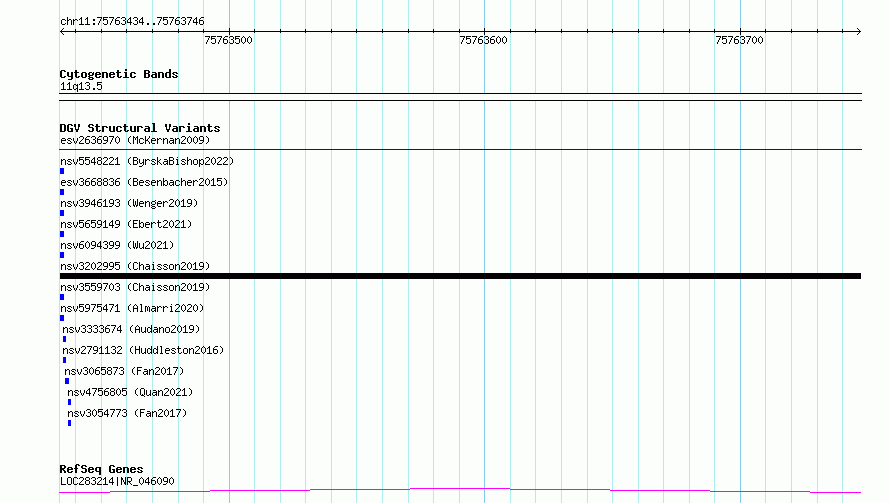Open variant nsv3946193 (Wenger2019)

[129, 203]
